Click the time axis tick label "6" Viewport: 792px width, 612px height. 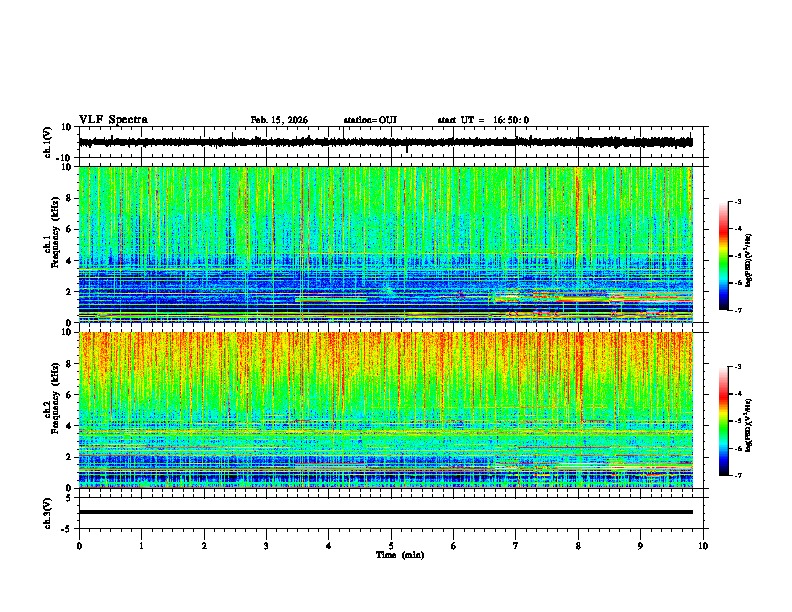454,546
